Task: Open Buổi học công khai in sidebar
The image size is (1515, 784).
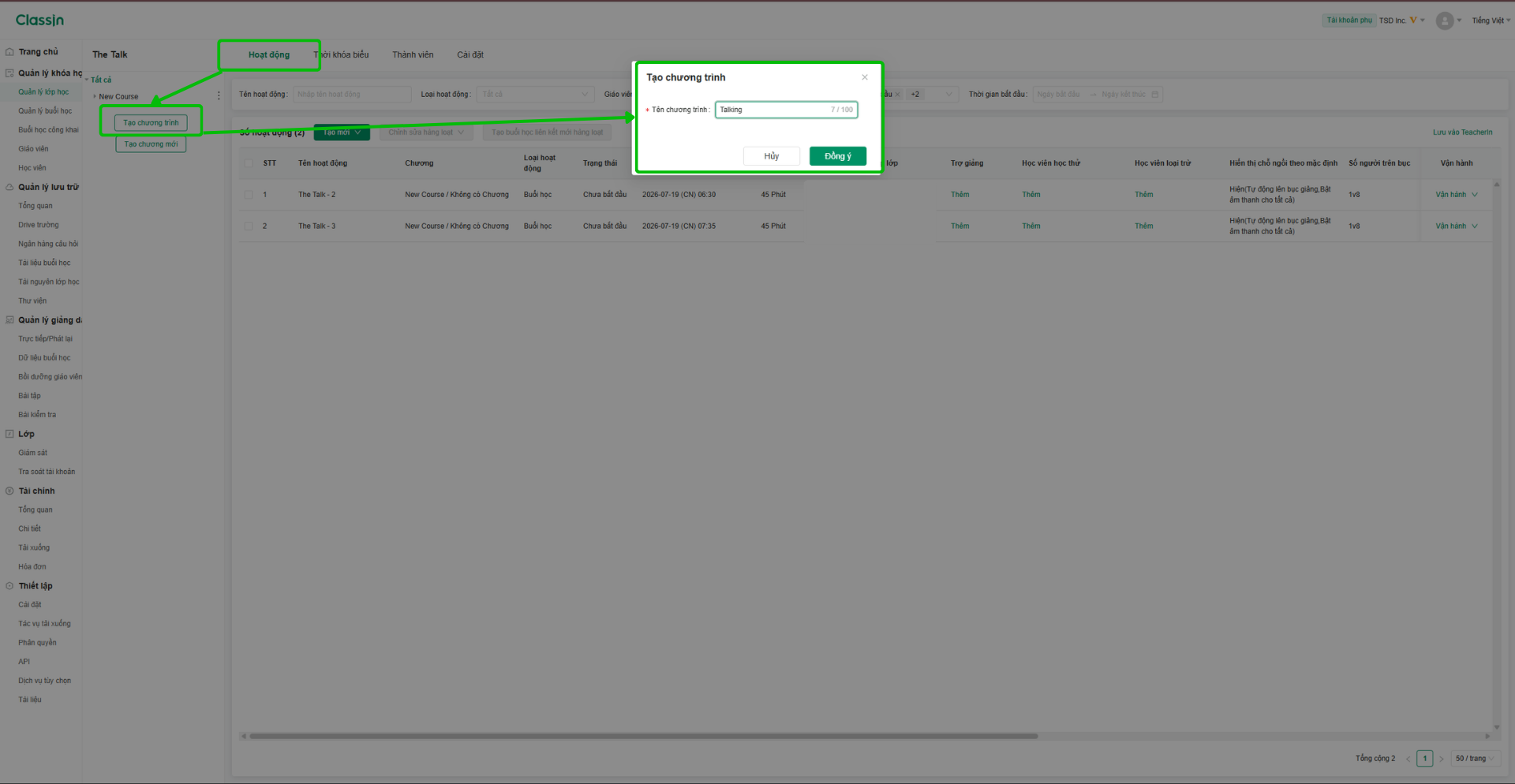Action: [48, 130]
